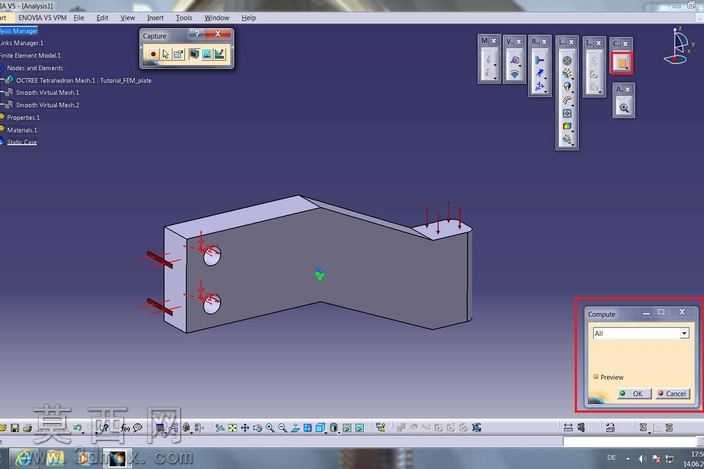Open the All dropdown in Compute dialog

[x=684, y=333]
